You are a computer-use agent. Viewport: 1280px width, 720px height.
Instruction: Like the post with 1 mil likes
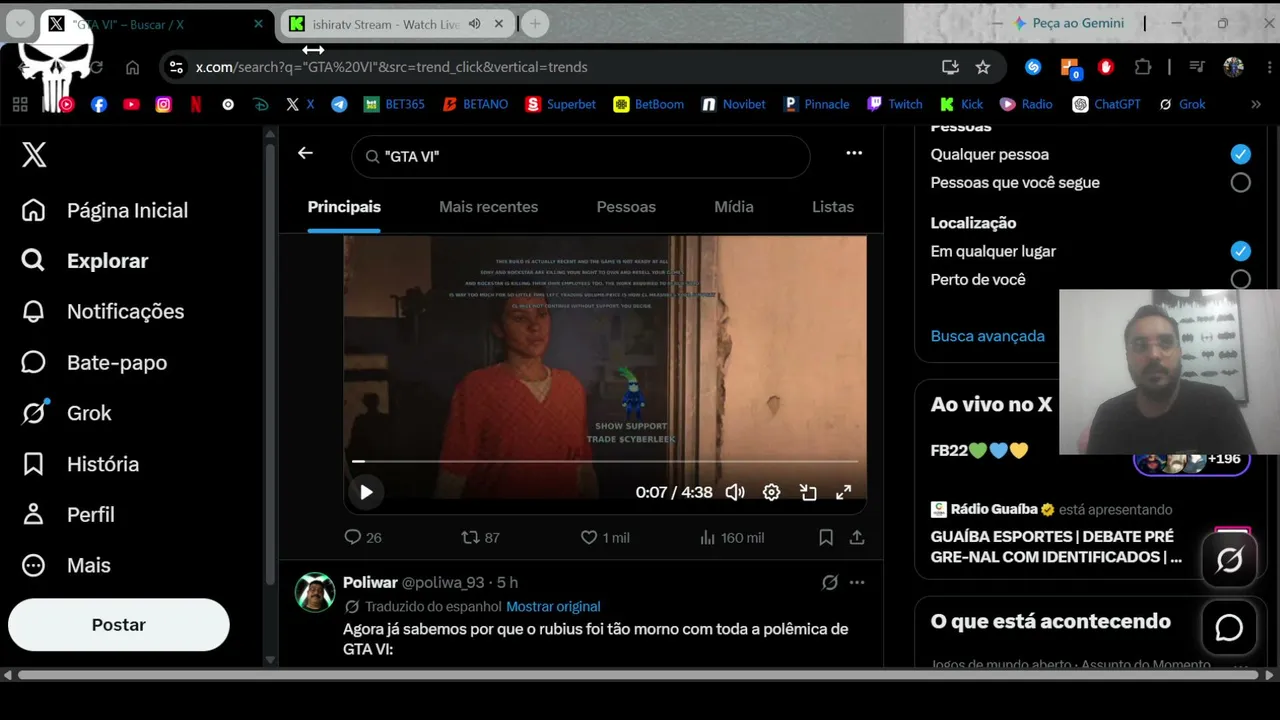pyautogui.click(x=605, y=538)
